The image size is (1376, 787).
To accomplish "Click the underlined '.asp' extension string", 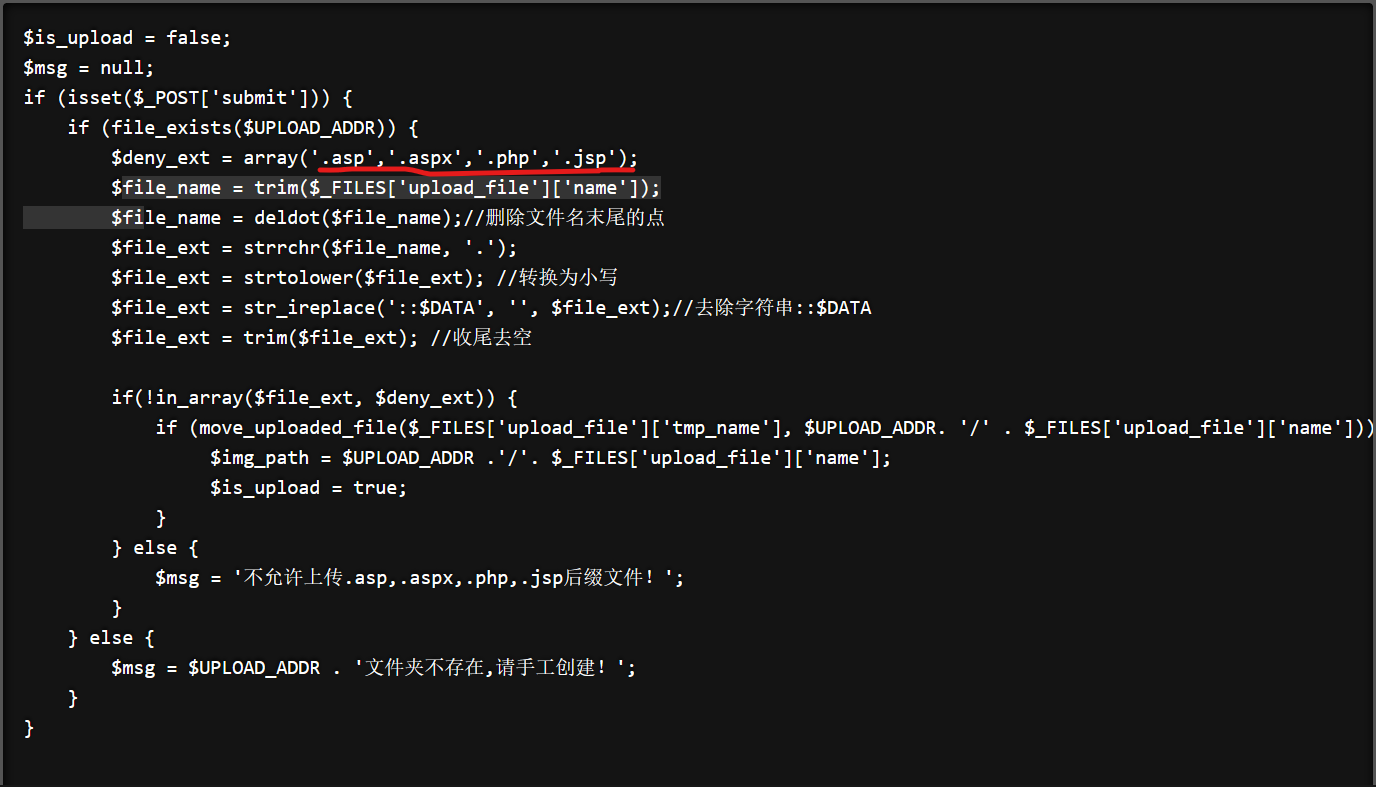I will click(343, 158).
